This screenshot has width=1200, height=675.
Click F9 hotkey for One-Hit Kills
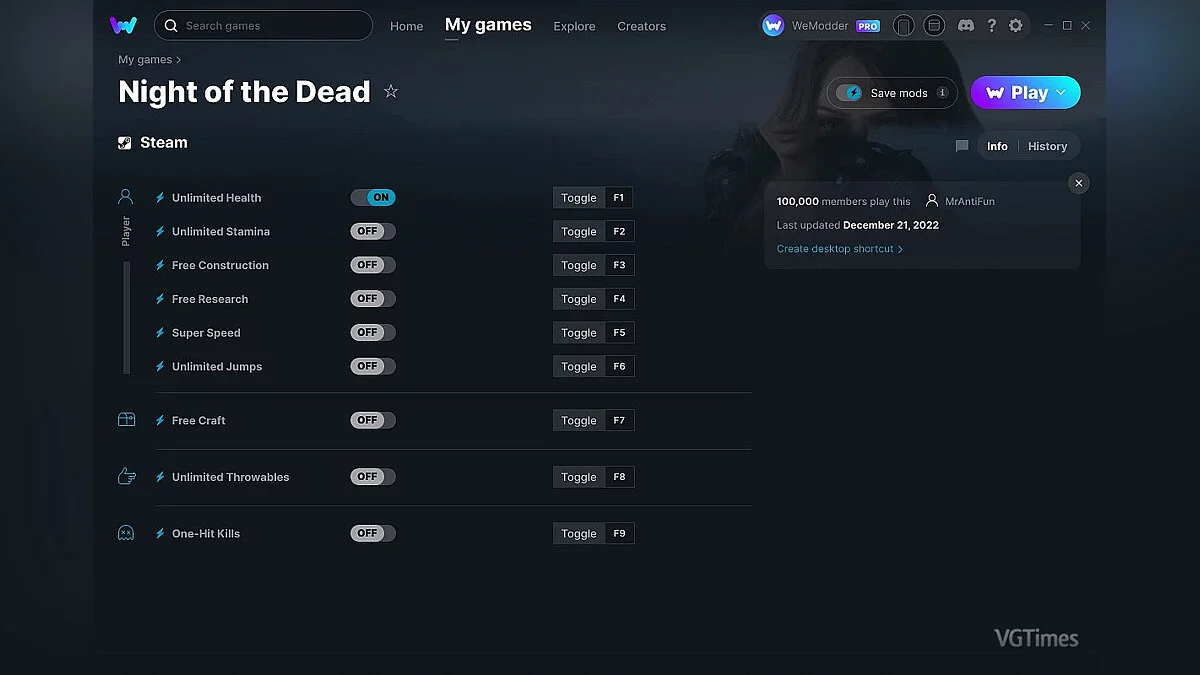point(620,533)
